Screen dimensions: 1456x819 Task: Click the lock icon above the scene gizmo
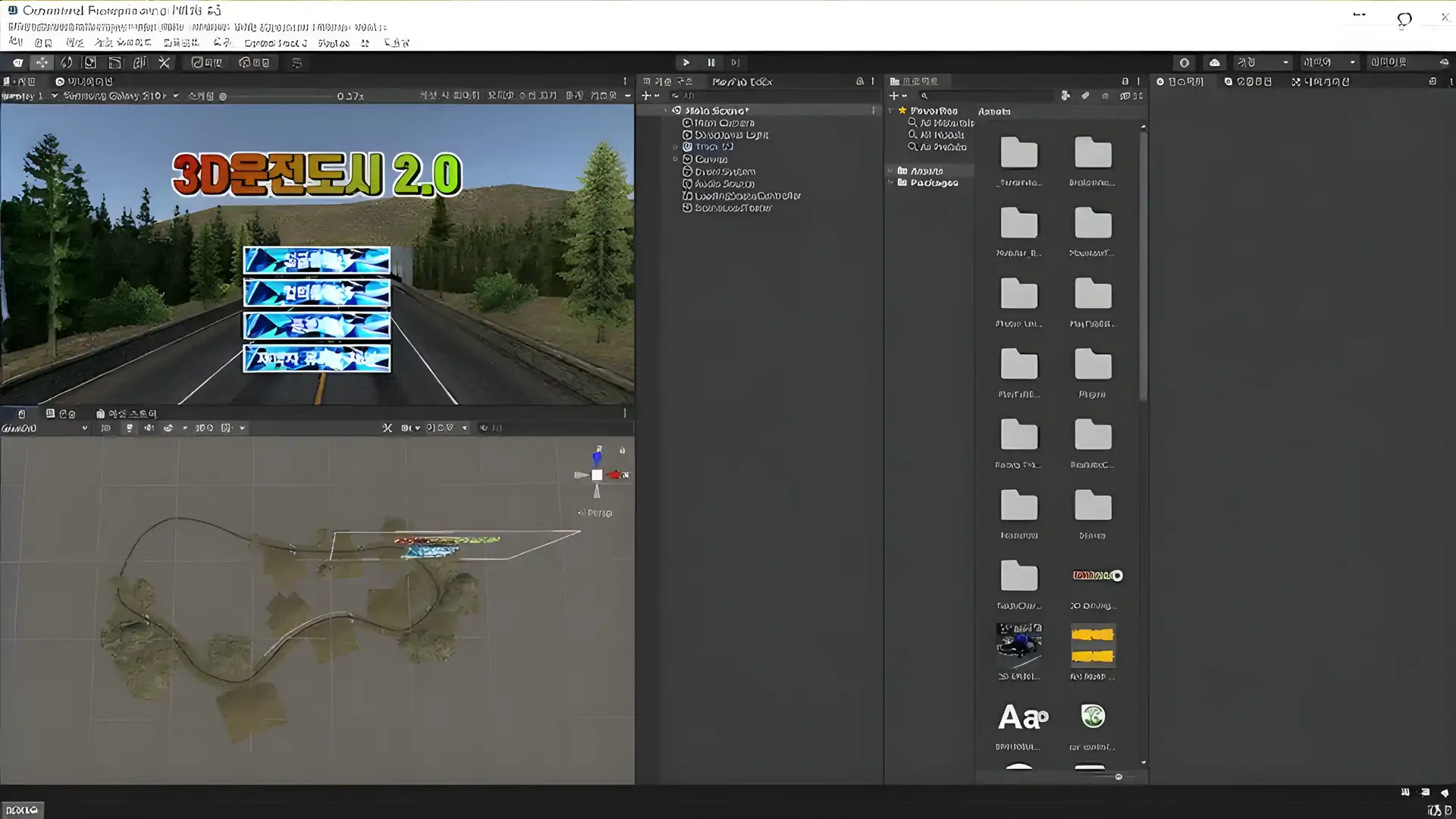(x=623, y=450)
